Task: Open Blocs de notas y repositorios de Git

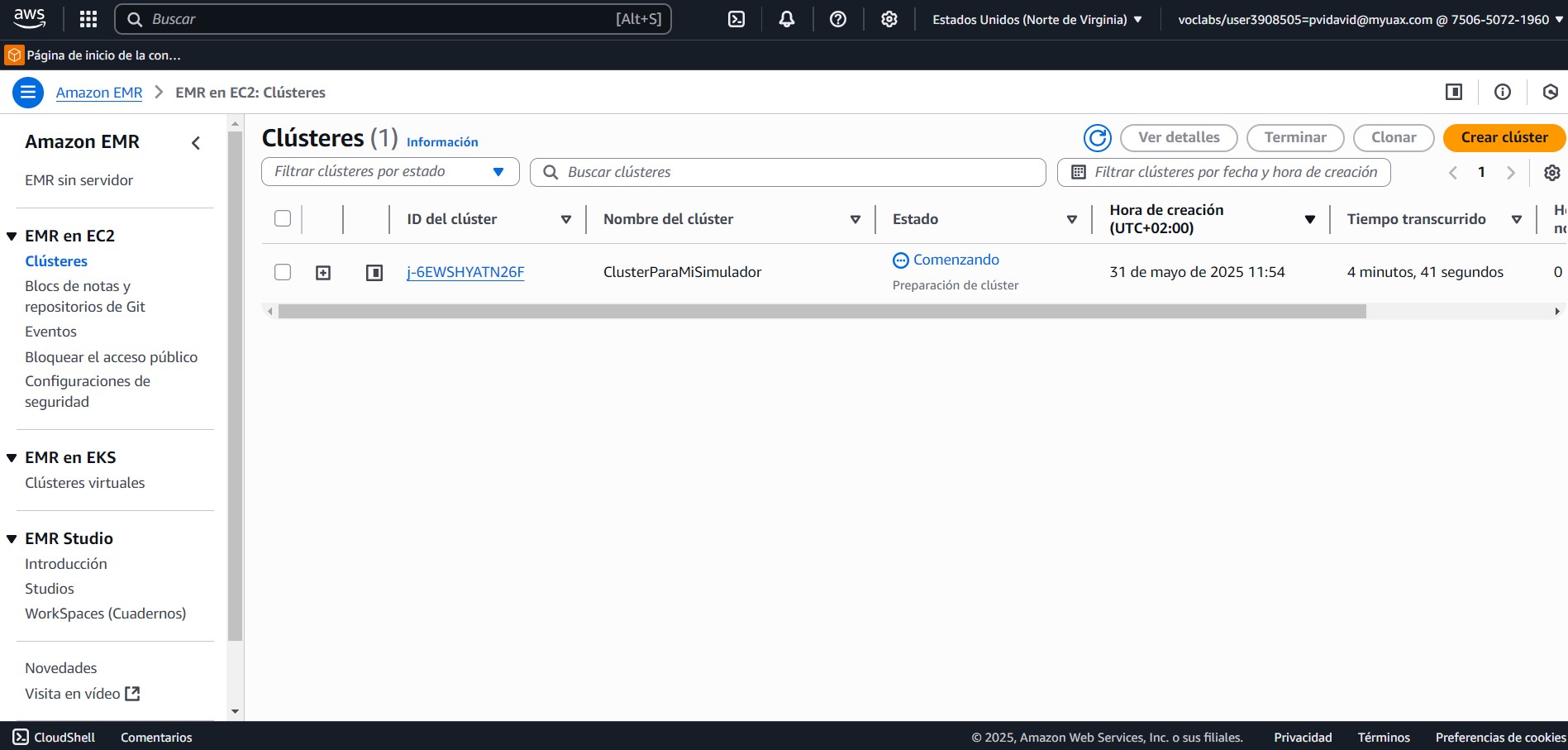Action: [x=85, y=296]
